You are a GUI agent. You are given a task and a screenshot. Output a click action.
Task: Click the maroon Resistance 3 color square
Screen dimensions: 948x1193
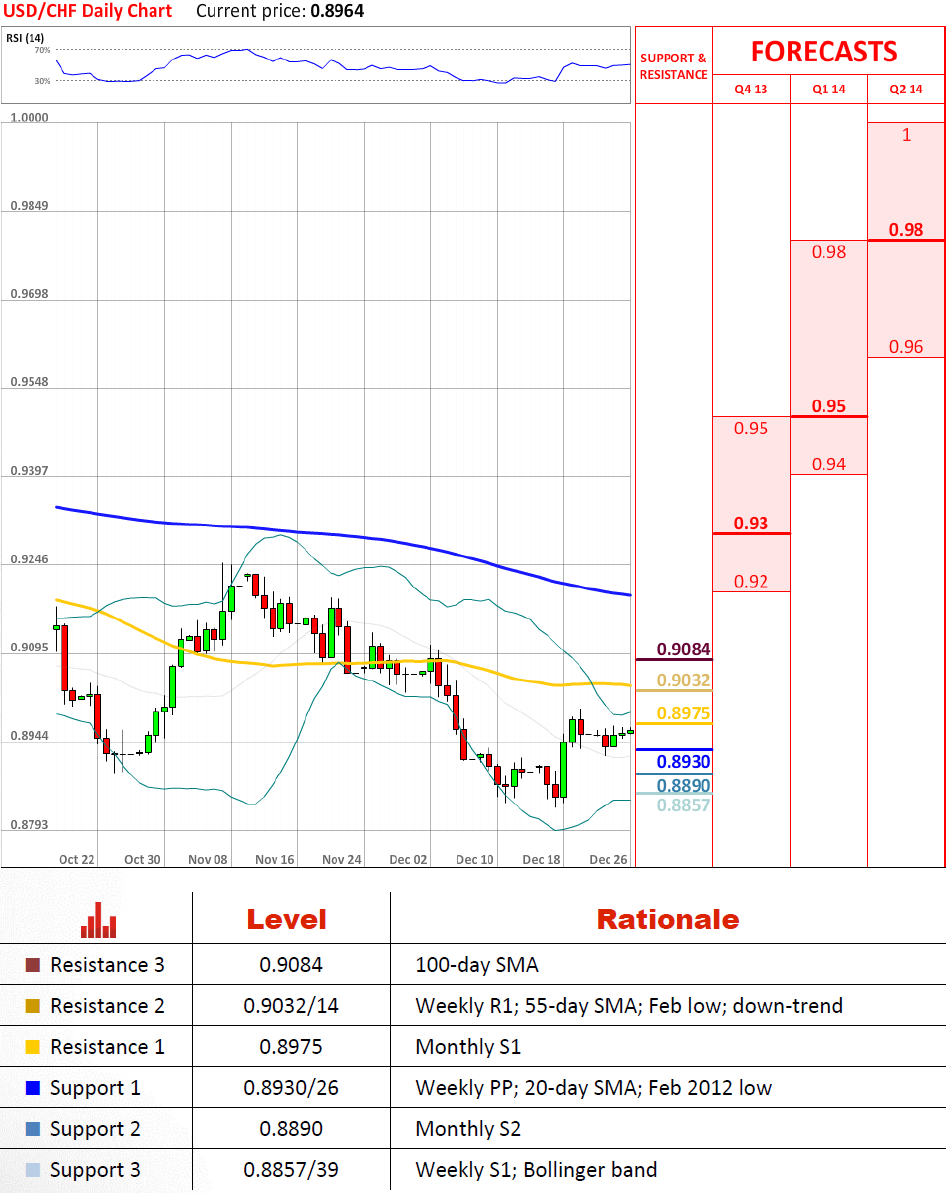[x=32, y=965]
